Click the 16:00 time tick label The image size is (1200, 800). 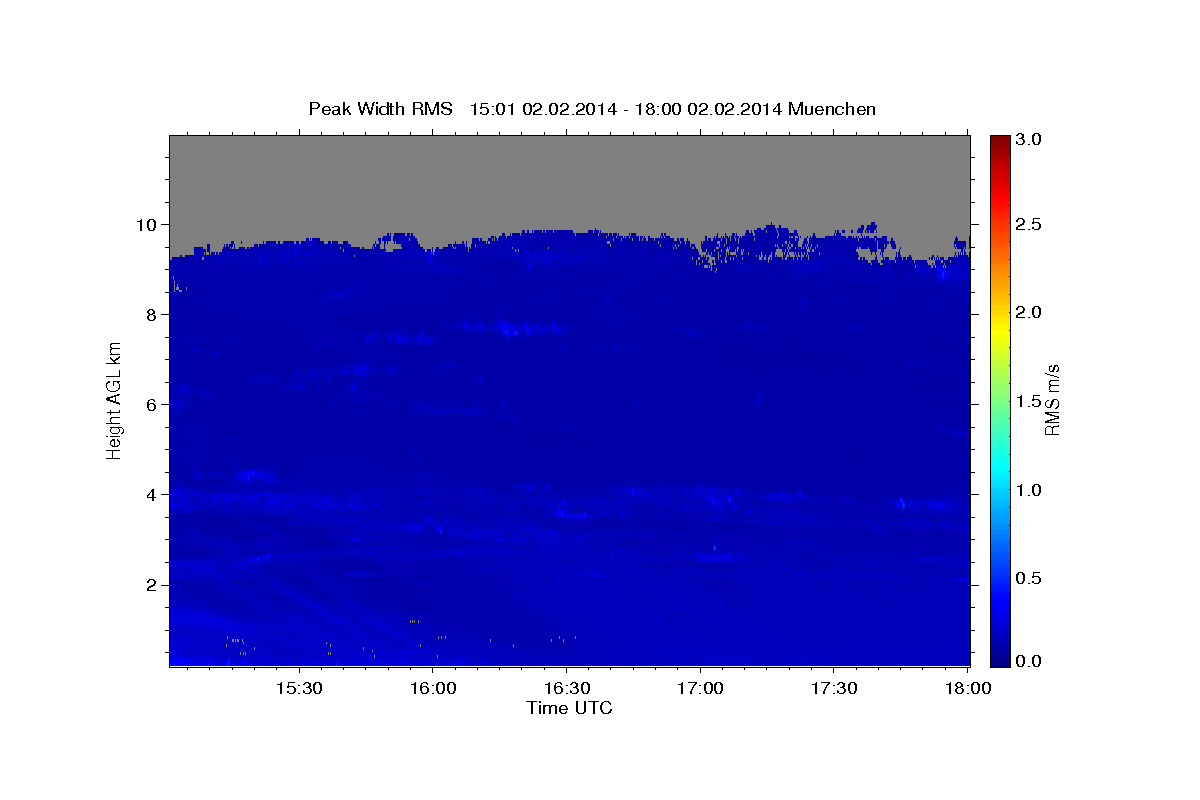pyautogui.click(x=432, y=689)
